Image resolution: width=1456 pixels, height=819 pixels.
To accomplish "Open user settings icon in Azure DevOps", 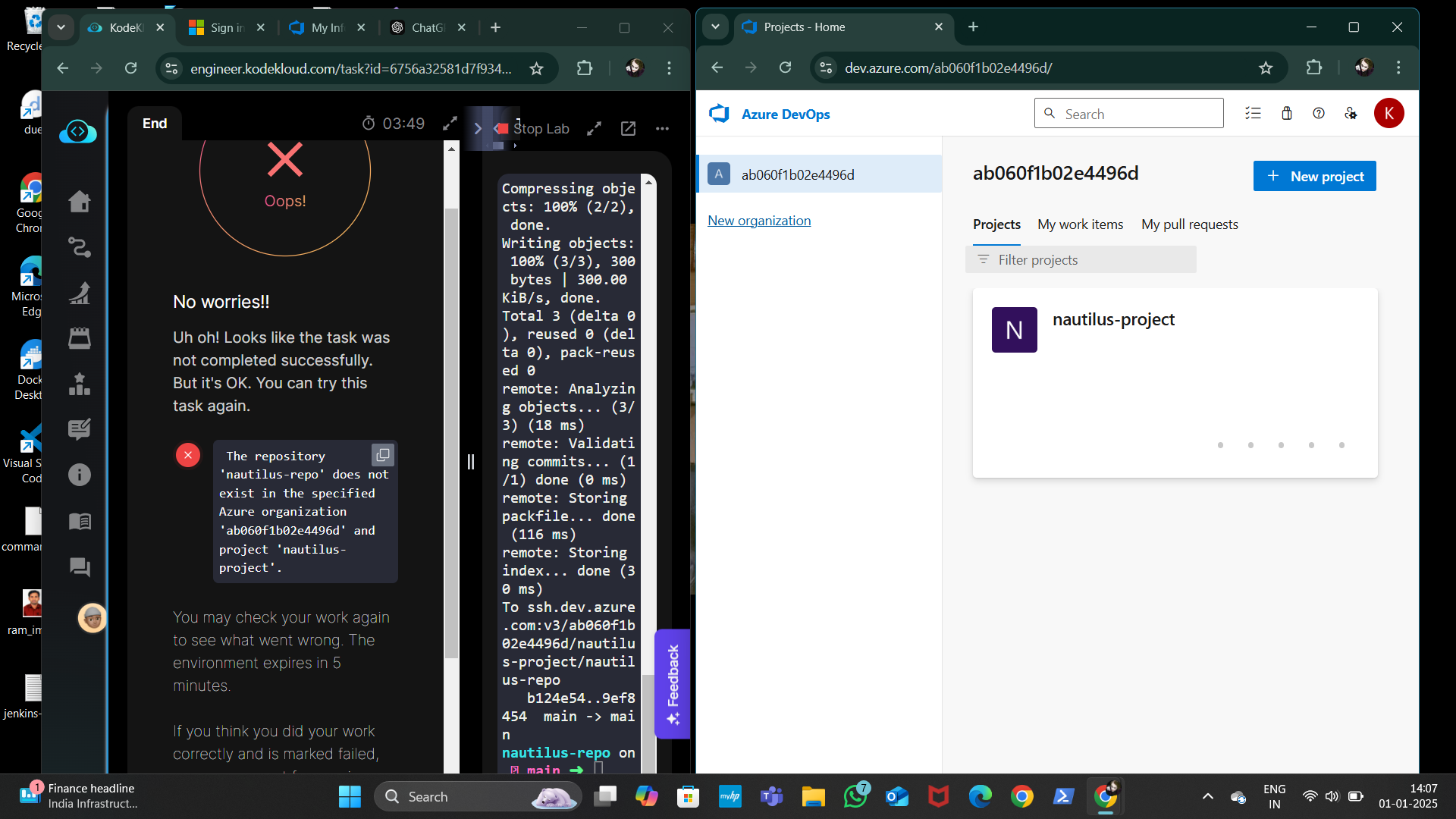I will coord(1351,114).
